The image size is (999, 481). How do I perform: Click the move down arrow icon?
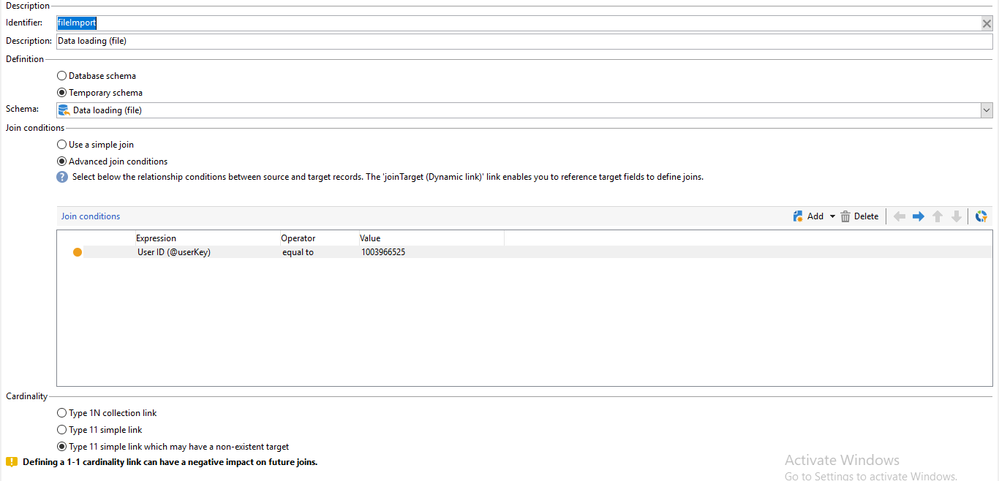[x=956, y=216]
